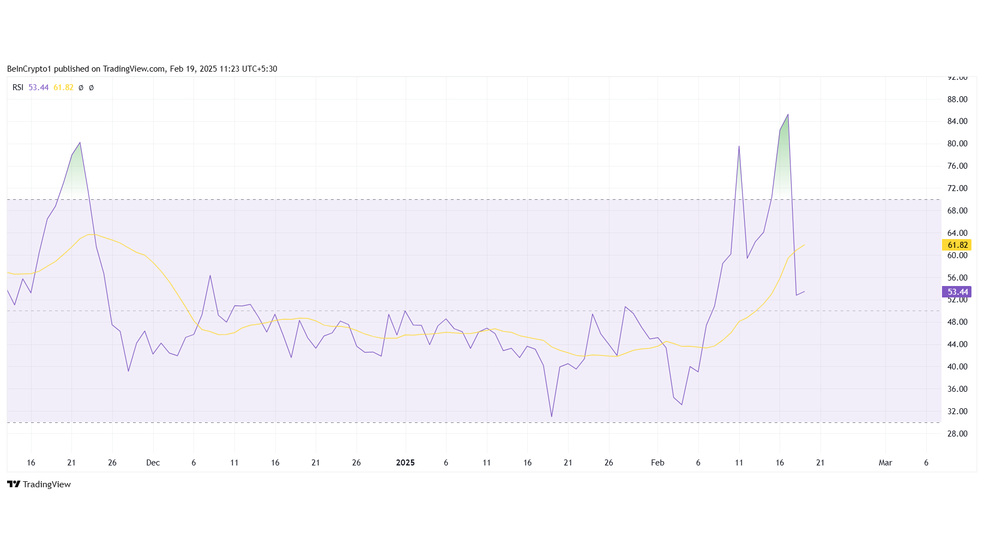
Task: Click the 68.00 axis value
Action: (x=957, y=211)
